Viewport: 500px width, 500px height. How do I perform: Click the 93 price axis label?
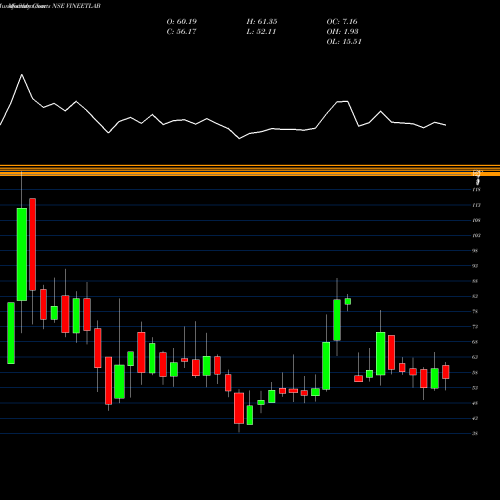[475, 266]
